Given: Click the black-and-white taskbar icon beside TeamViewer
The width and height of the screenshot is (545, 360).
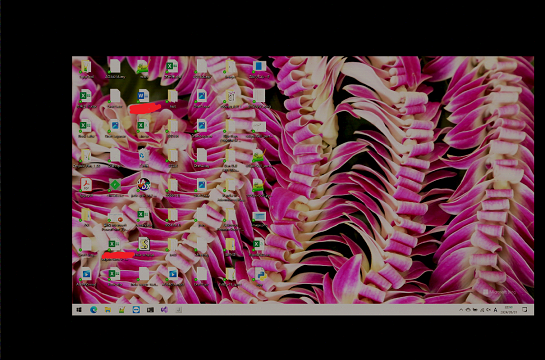Looking at the screenshot, I should [x=150, y=310].
